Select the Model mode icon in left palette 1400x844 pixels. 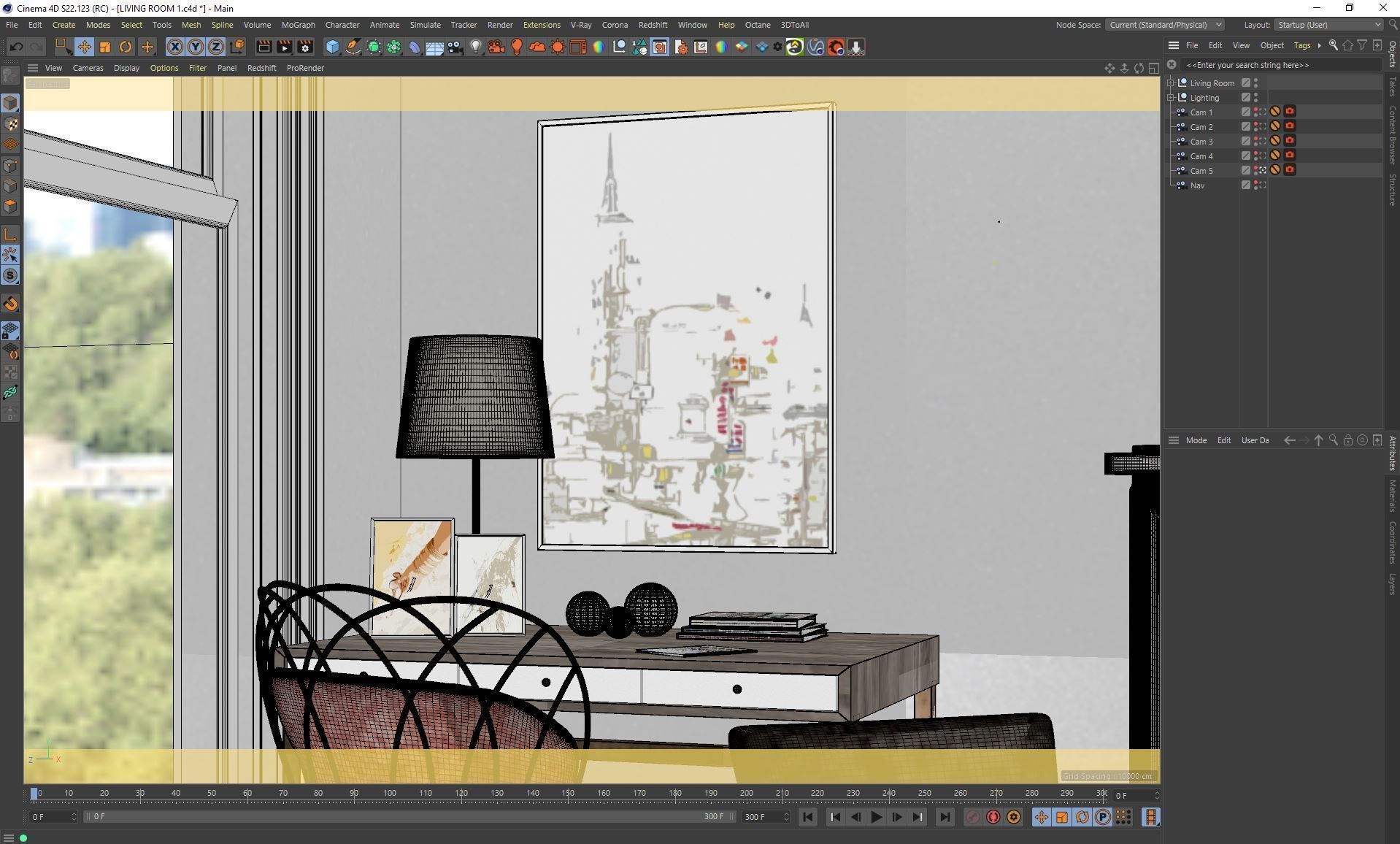[x=10, y=103]
